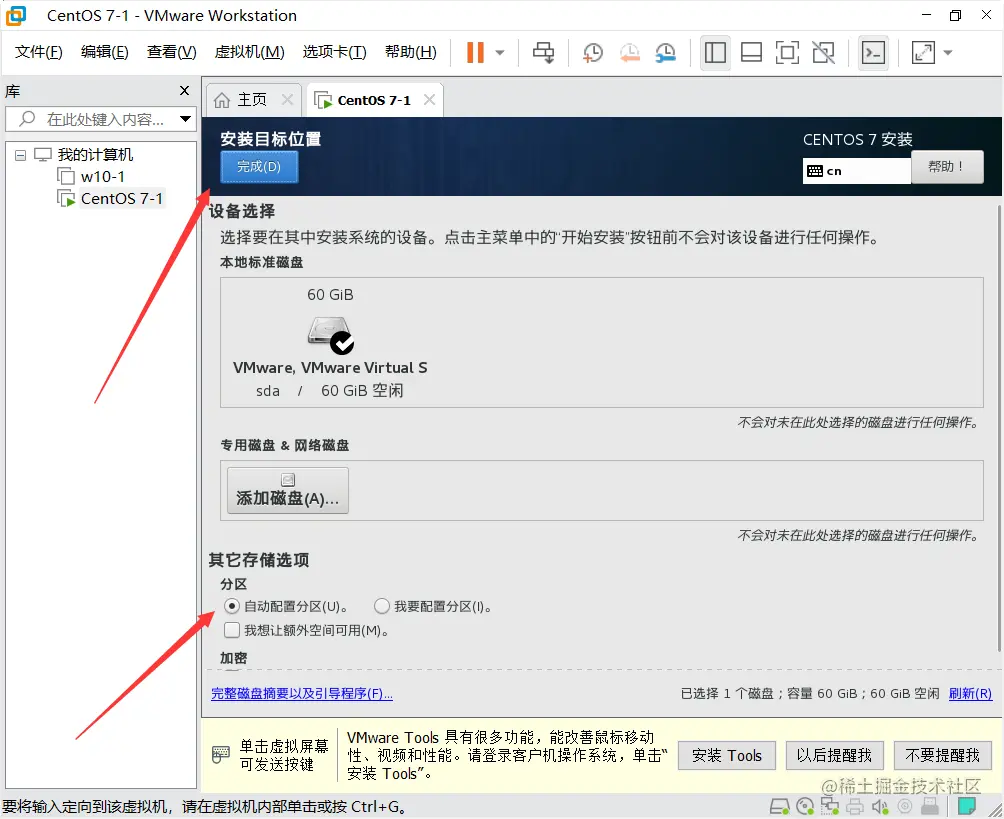Viewport: 1004px width, 819px height.
Task: Open the 帮助(H) menu
Action: tap(410, 52)
